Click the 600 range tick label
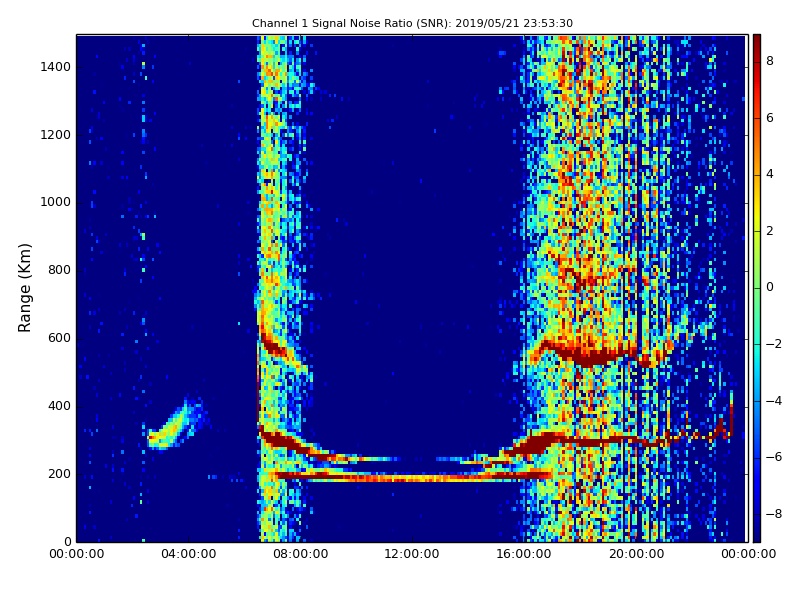The height and width of the screenshot is (600, 800). point(59,338)
